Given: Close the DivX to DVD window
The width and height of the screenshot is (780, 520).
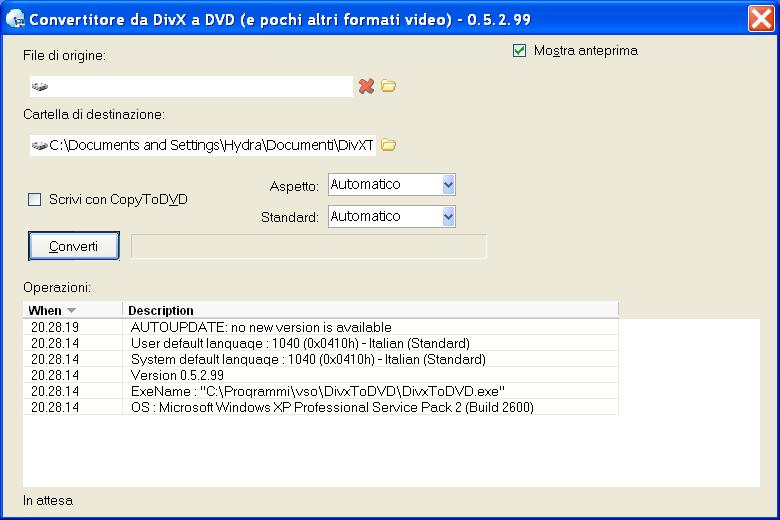Looking at the screenshot, I should (761, 18).
